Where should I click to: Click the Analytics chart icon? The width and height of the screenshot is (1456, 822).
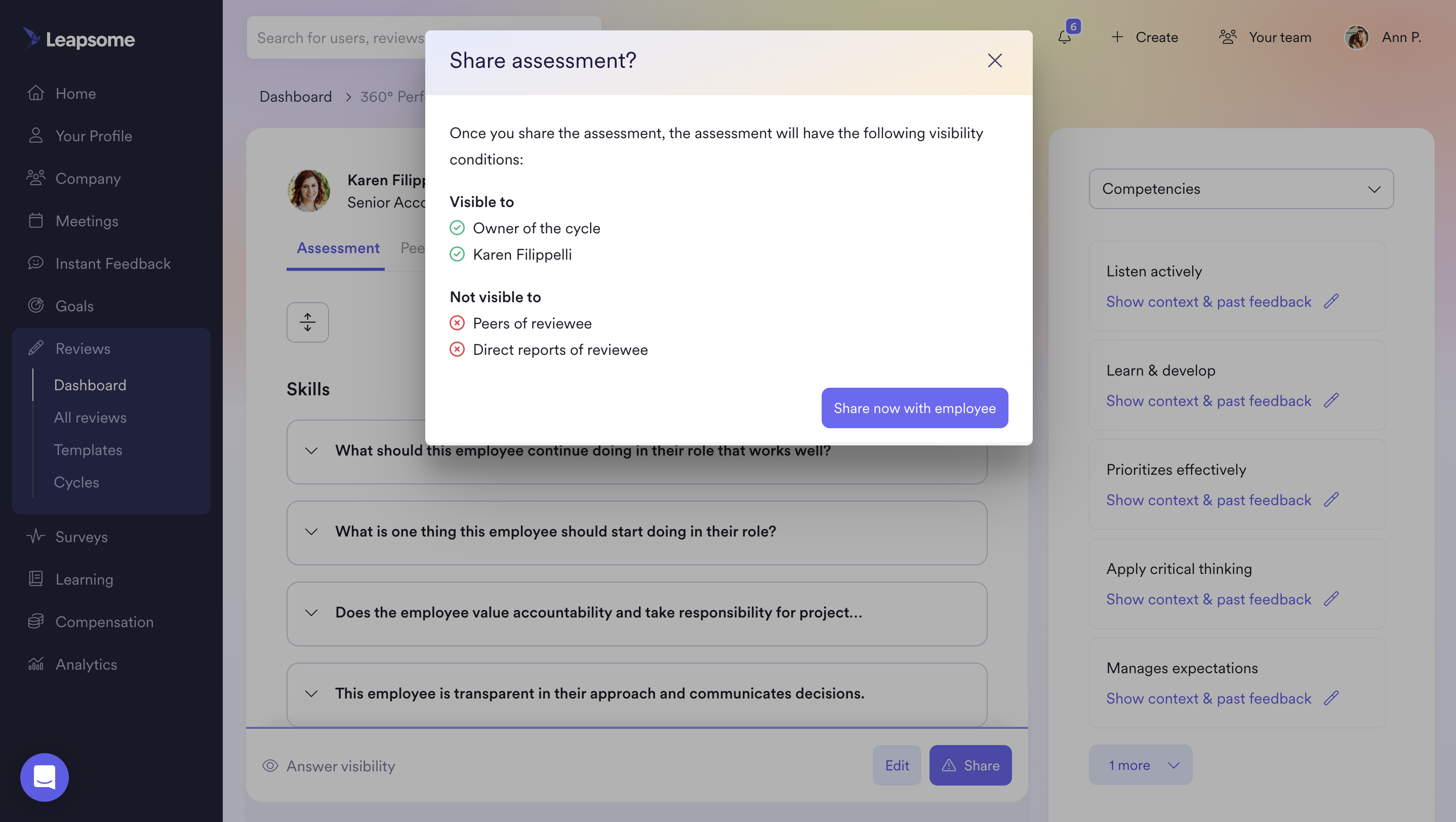point(35,664)
